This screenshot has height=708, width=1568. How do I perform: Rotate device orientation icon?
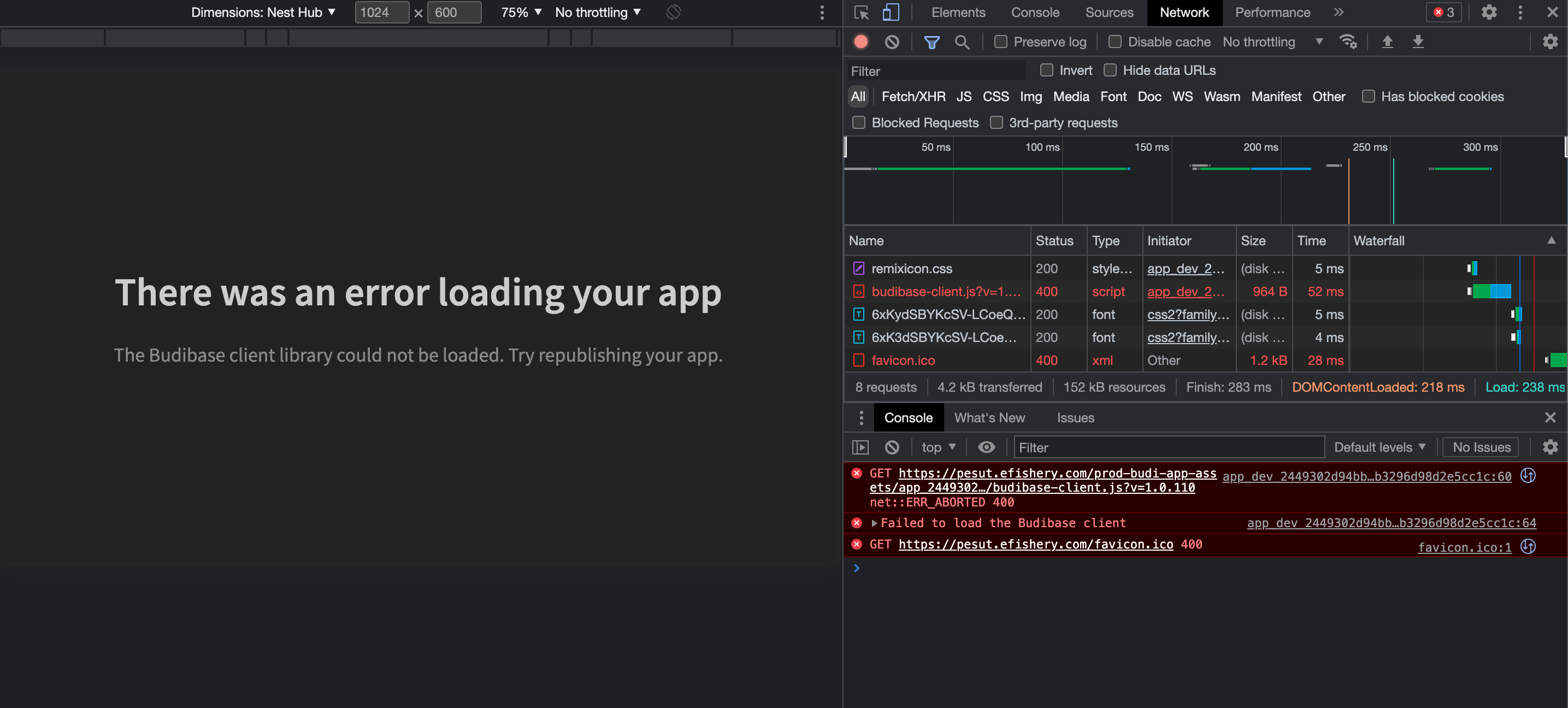[x=673, y=12]
